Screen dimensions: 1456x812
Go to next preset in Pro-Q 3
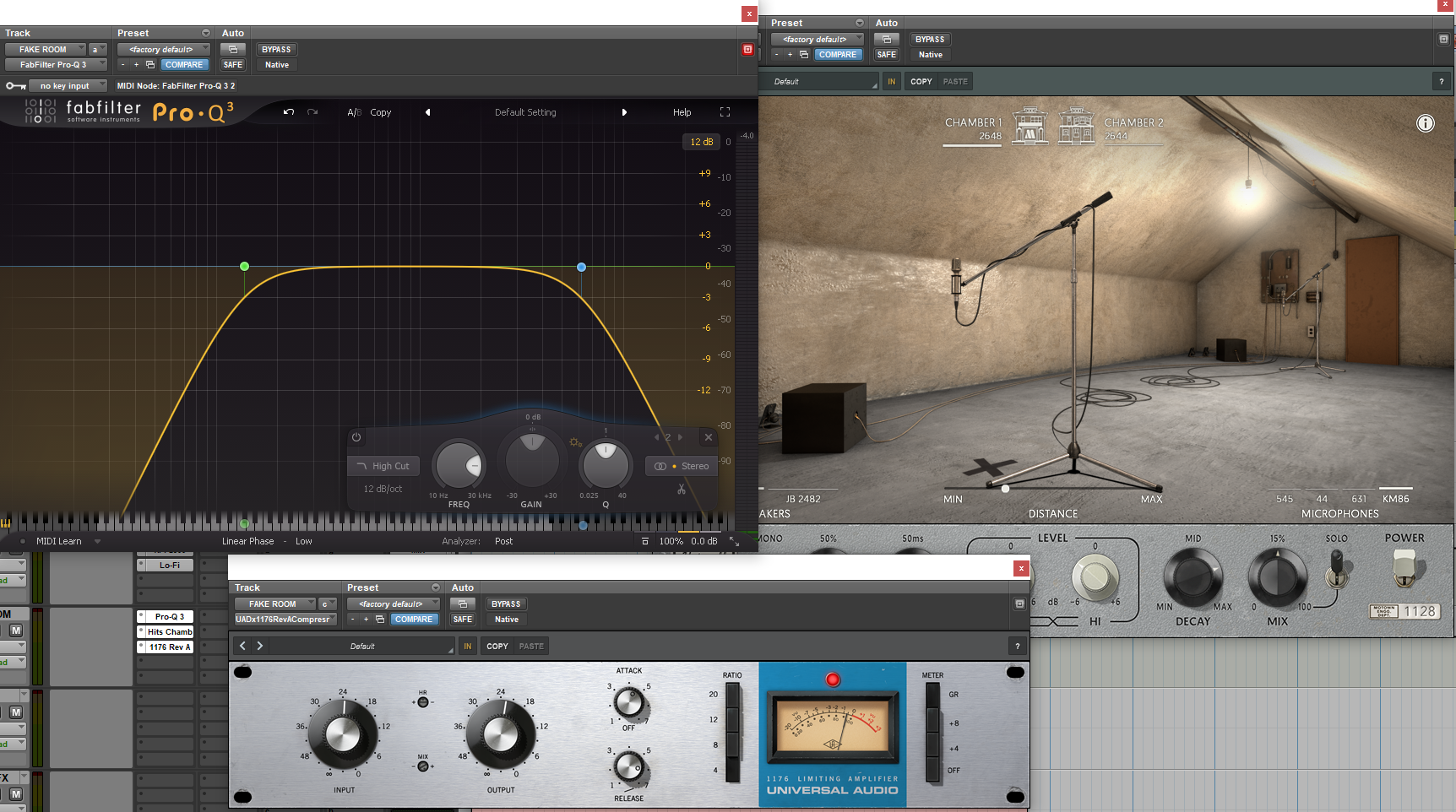pyautogui.click(x=624, y=112)
